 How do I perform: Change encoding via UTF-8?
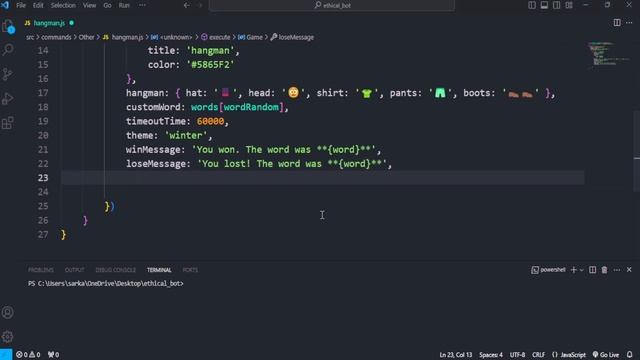tap(517, 355)
